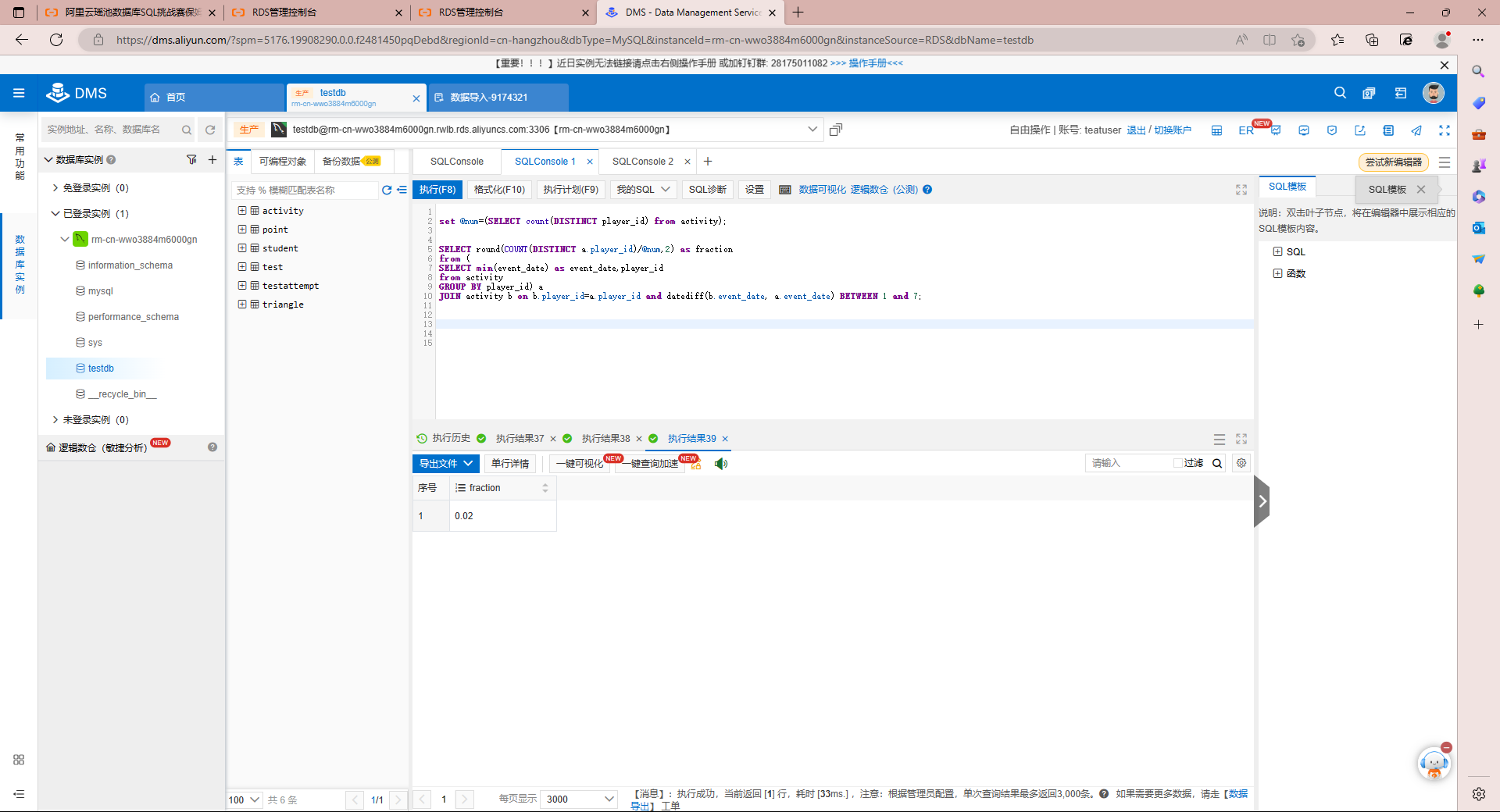The width and height of the screenshot is (1500, 812).
Task: Click the copy icon beside the instance address
Action: (835, 130)
